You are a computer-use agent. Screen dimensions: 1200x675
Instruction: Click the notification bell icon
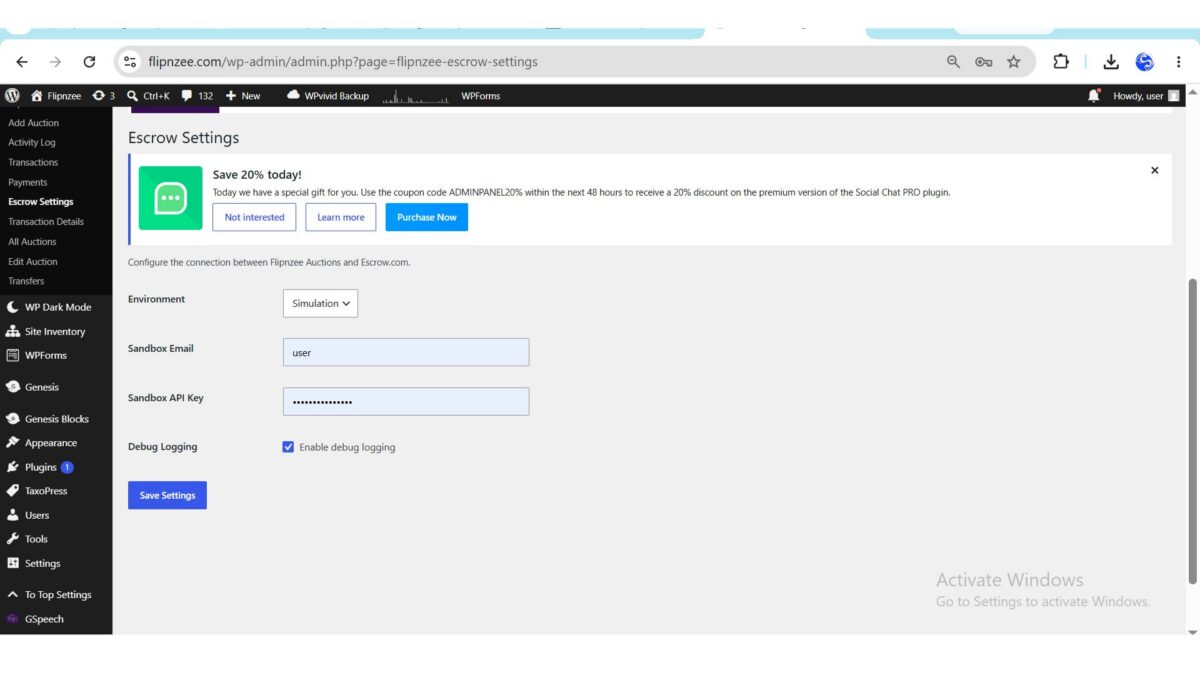click(x=1093, y=96)
